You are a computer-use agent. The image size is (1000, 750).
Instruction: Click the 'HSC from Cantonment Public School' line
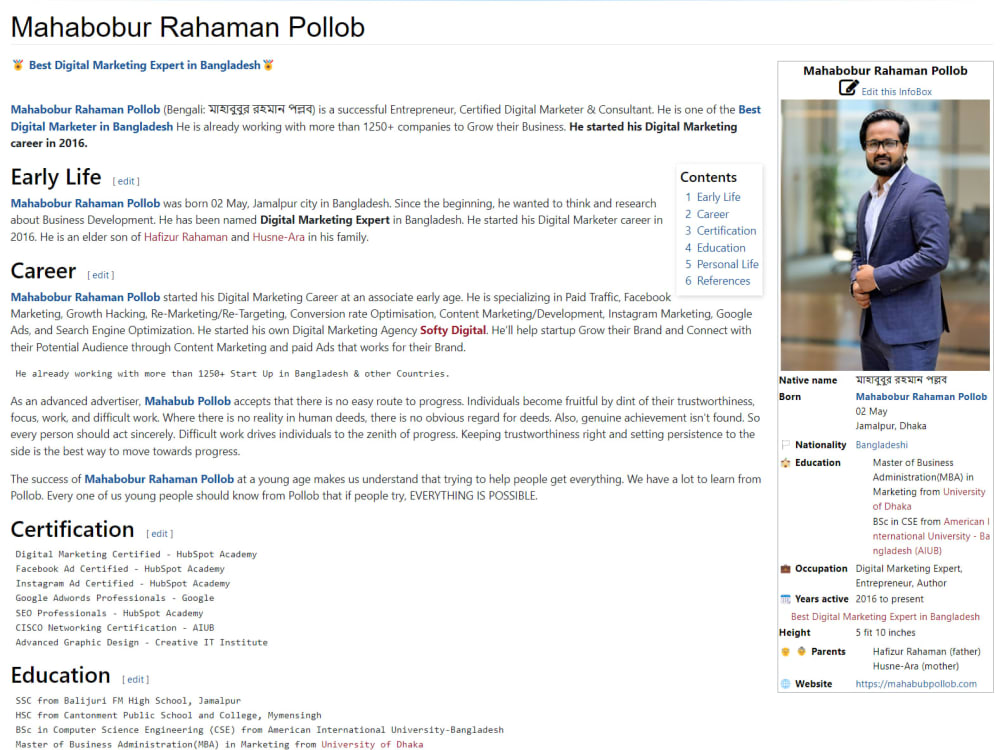(168, 715)
